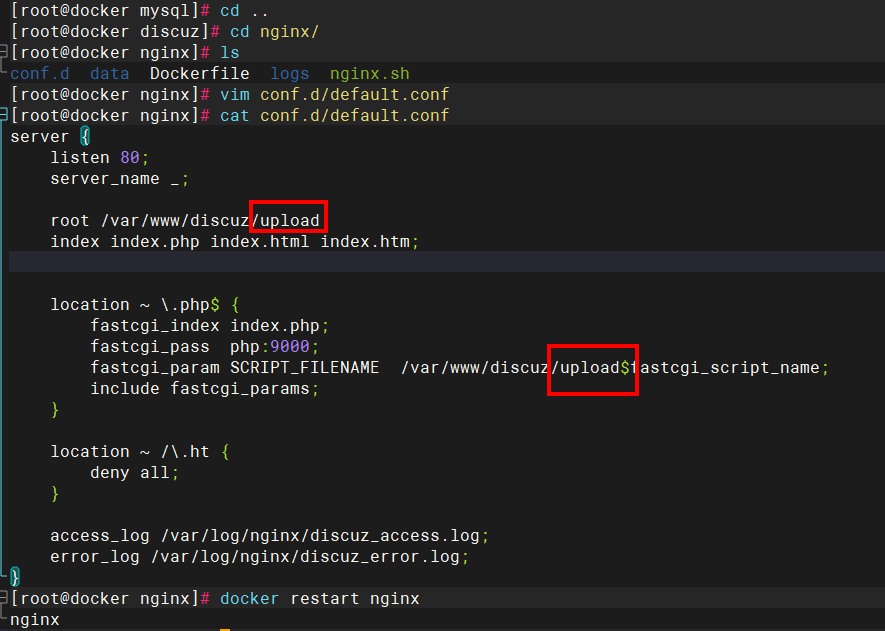Image resolution: width=885 pixels, height=631 pixels.
Task: Click the 'location ~ /\.ht {' line
Action: (x=140, y=452)
